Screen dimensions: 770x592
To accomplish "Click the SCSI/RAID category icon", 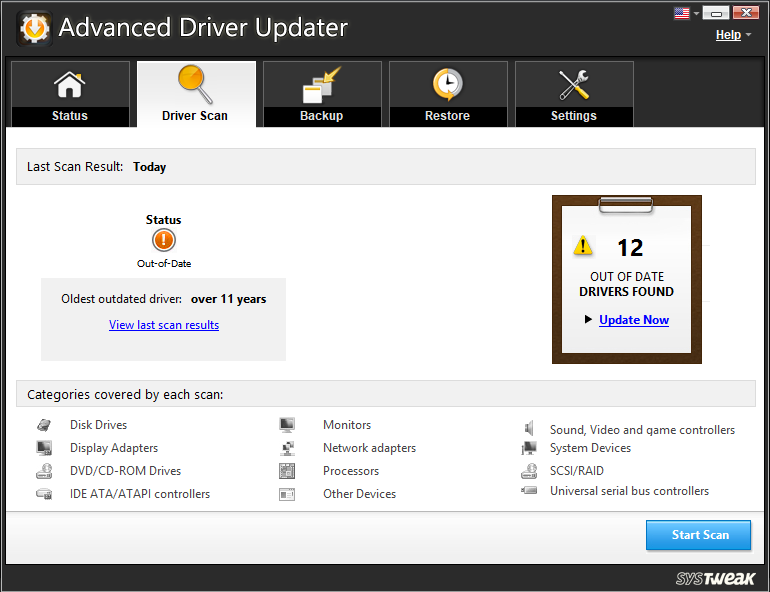I will pyautogui.click(x=529, y=471).
